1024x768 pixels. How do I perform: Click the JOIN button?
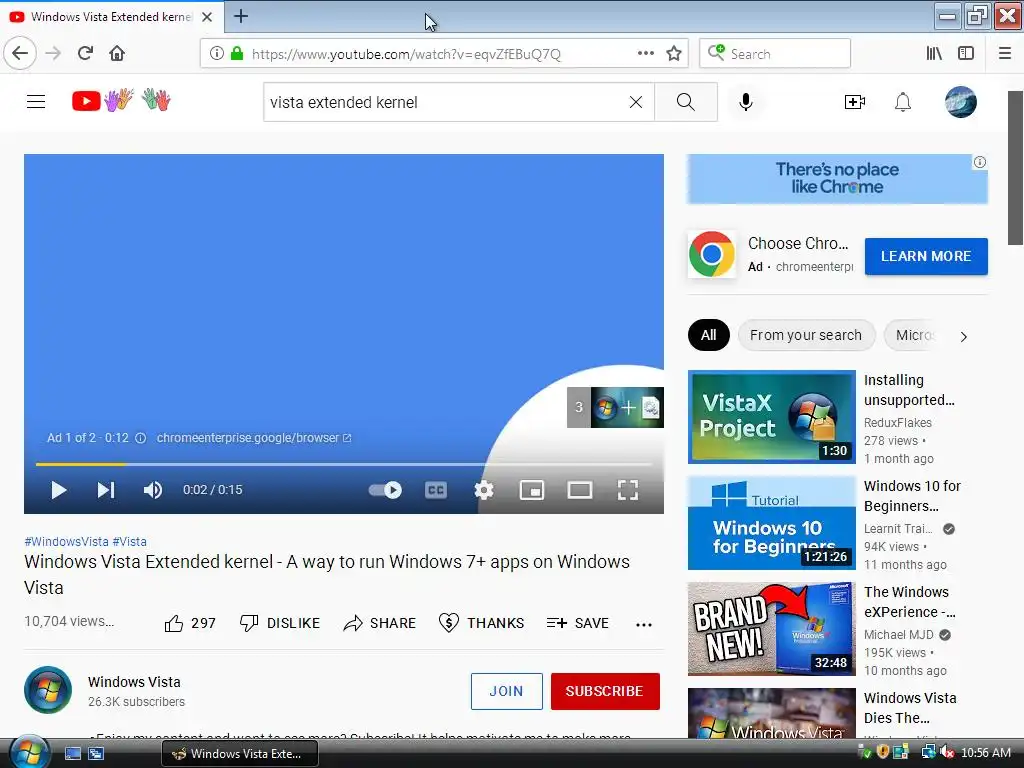click(x=506, y=691)
